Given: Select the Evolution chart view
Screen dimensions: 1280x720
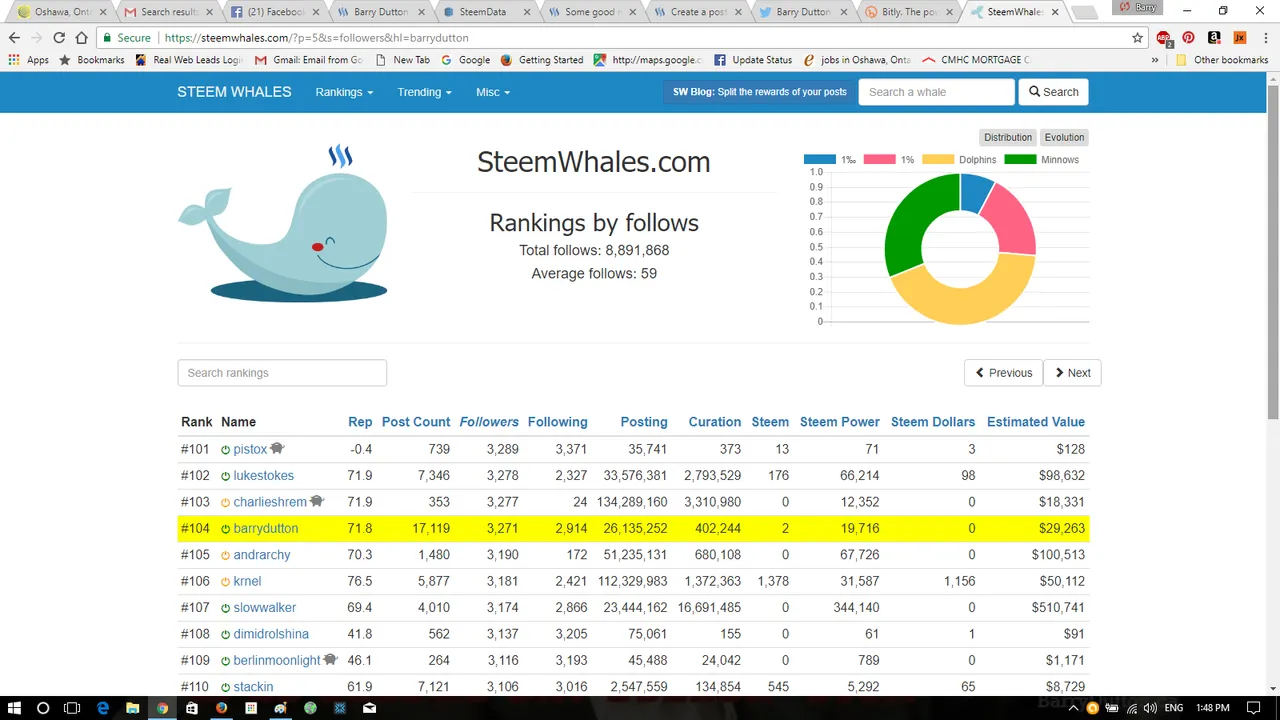Looking at the screenshot, I should click(x=1064, y=138).
